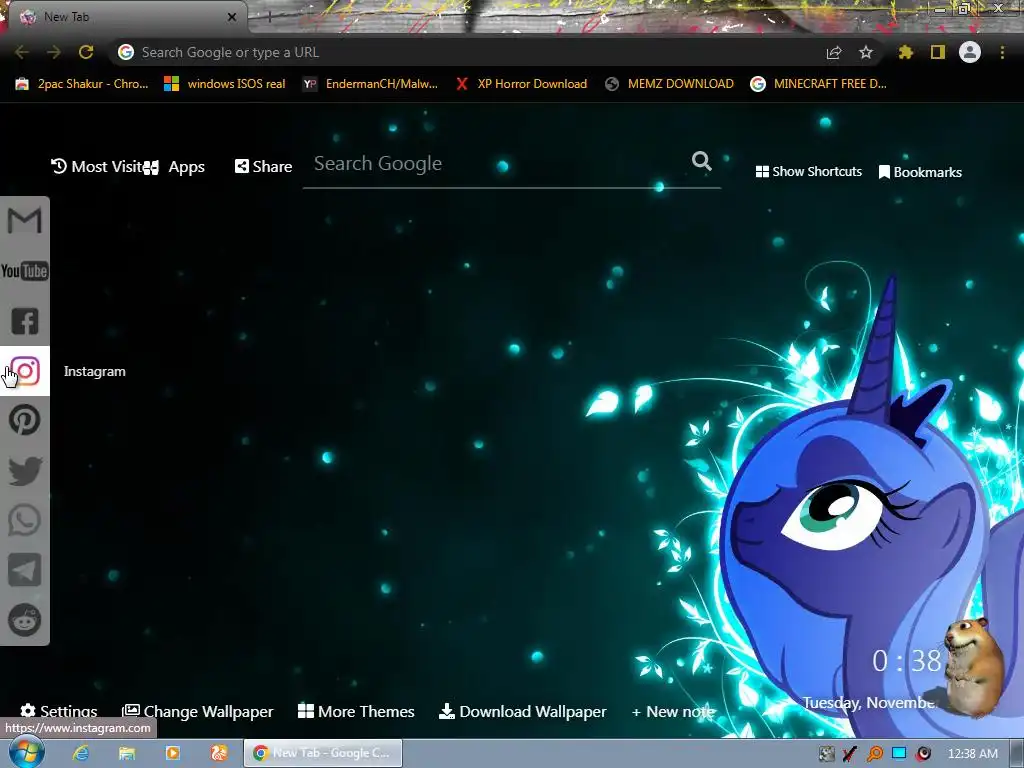Click the Instagram sidebar icon
This screenshot has width=1024, height=768.
[x=25, y=371]
